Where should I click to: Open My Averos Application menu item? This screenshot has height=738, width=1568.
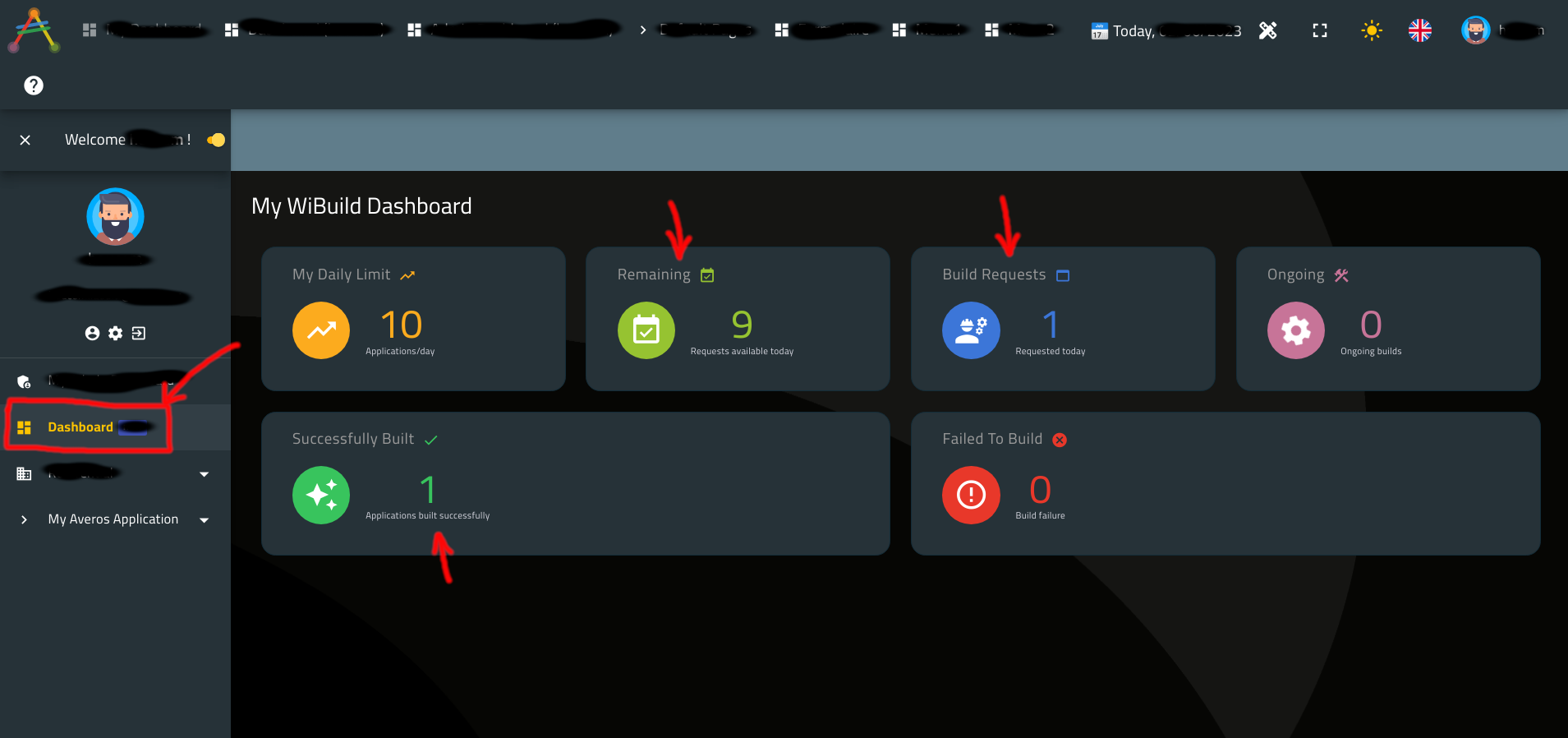point(113,519)
